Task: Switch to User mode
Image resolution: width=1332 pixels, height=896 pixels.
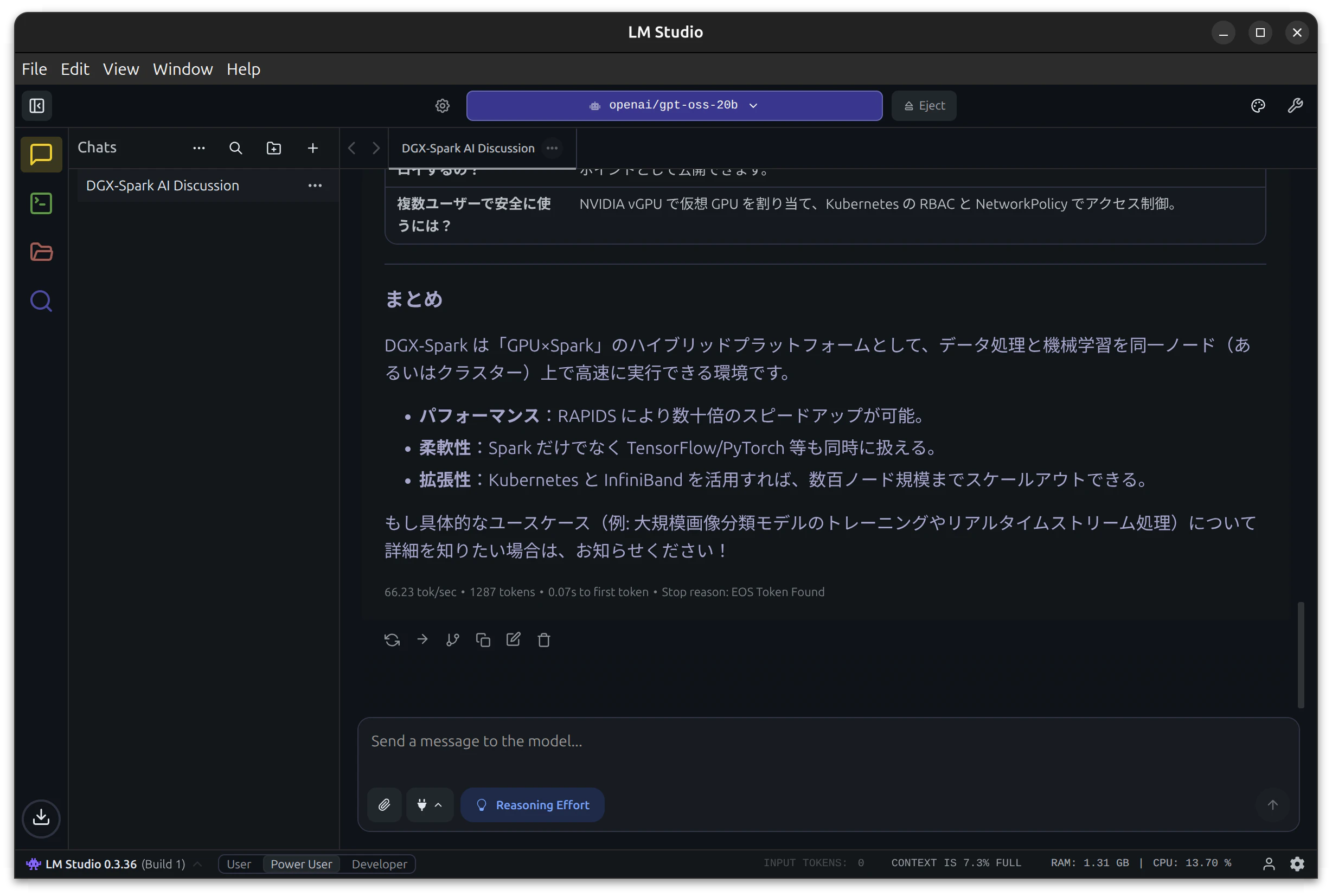Action: tap(239, 863)
